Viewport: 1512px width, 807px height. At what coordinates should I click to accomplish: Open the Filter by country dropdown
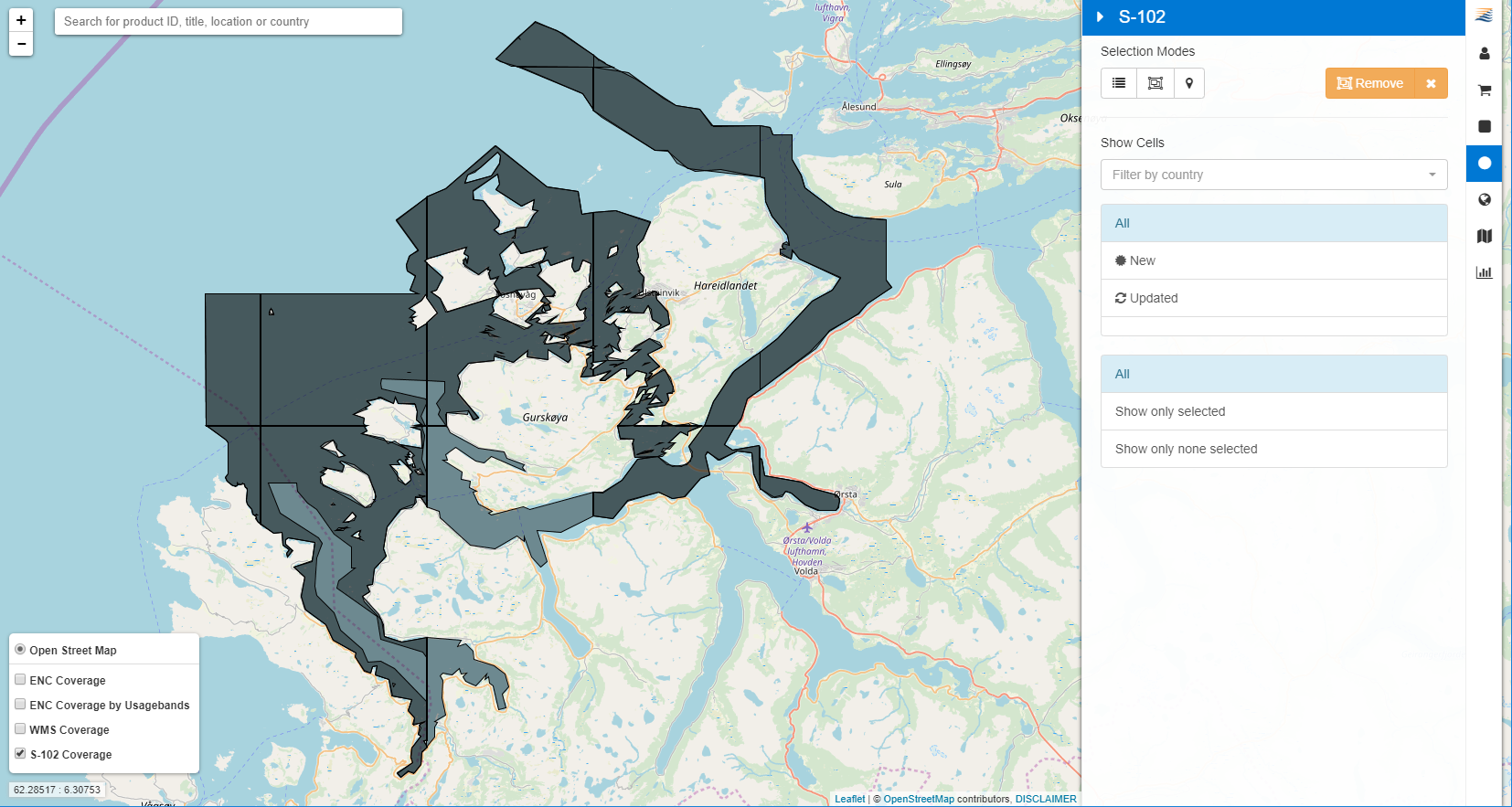[1273, 175]
